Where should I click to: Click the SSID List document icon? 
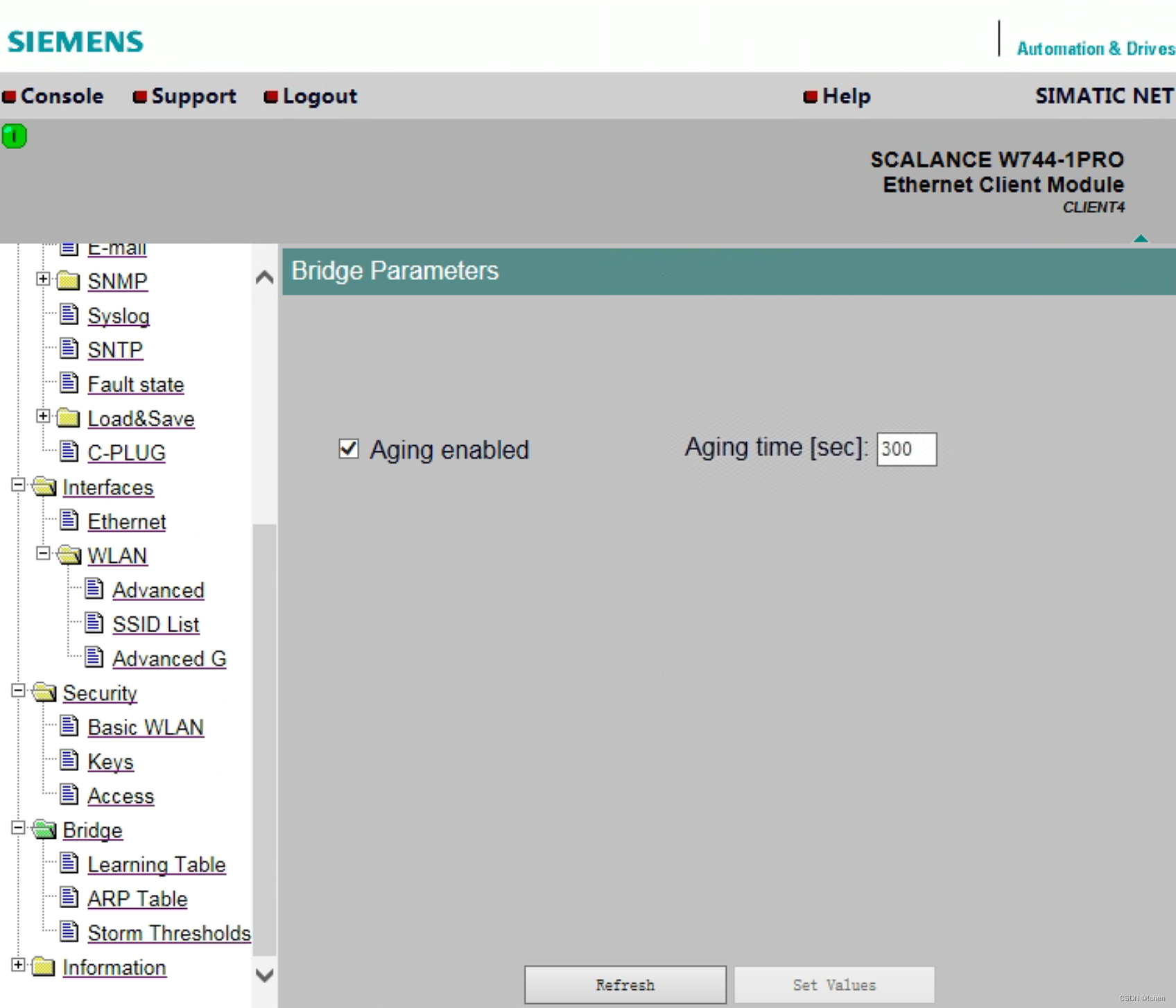tap(94, 623)
